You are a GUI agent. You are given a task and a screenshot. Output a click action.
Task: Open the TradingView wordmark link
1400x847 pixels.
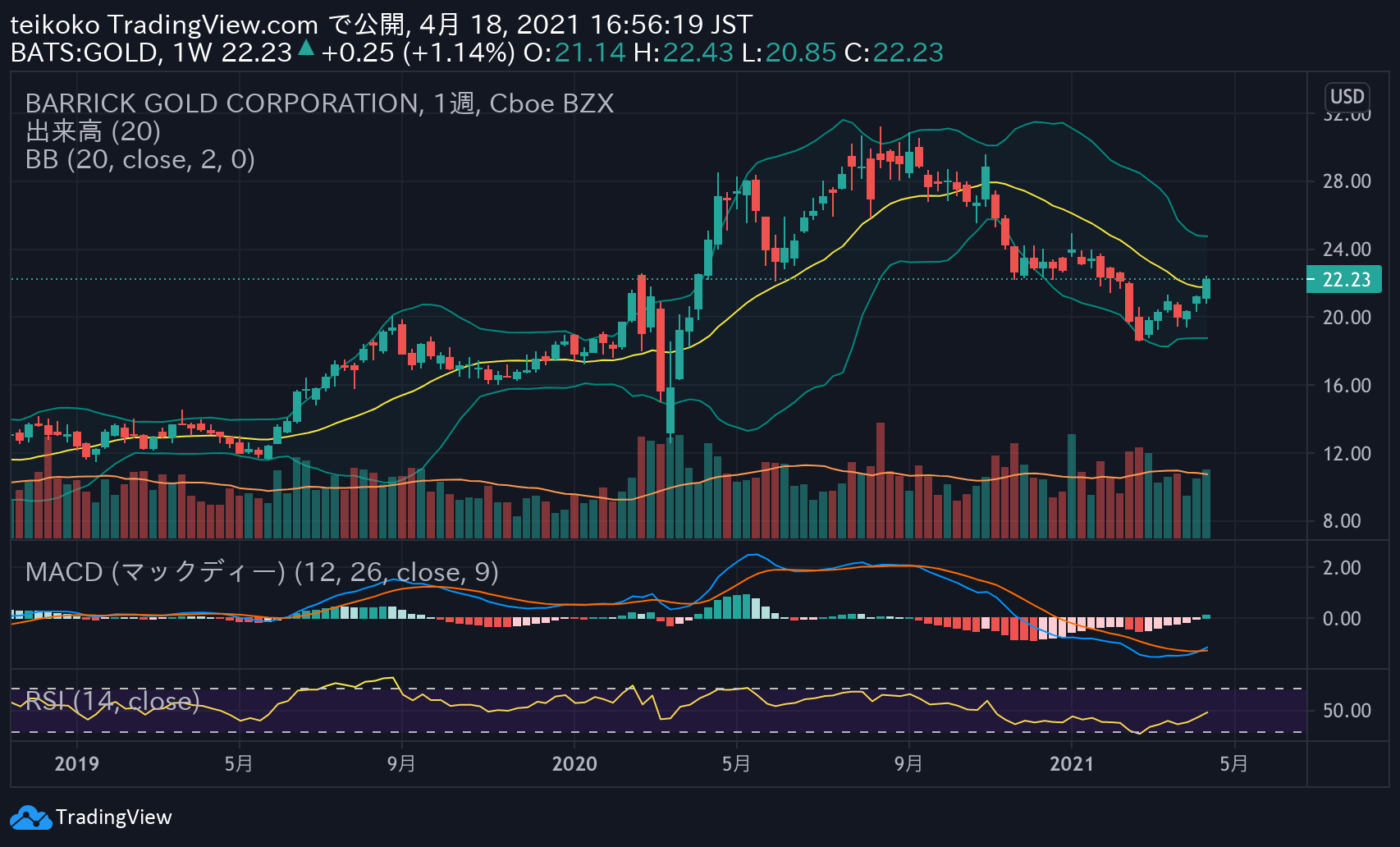[x=113, y=817]
